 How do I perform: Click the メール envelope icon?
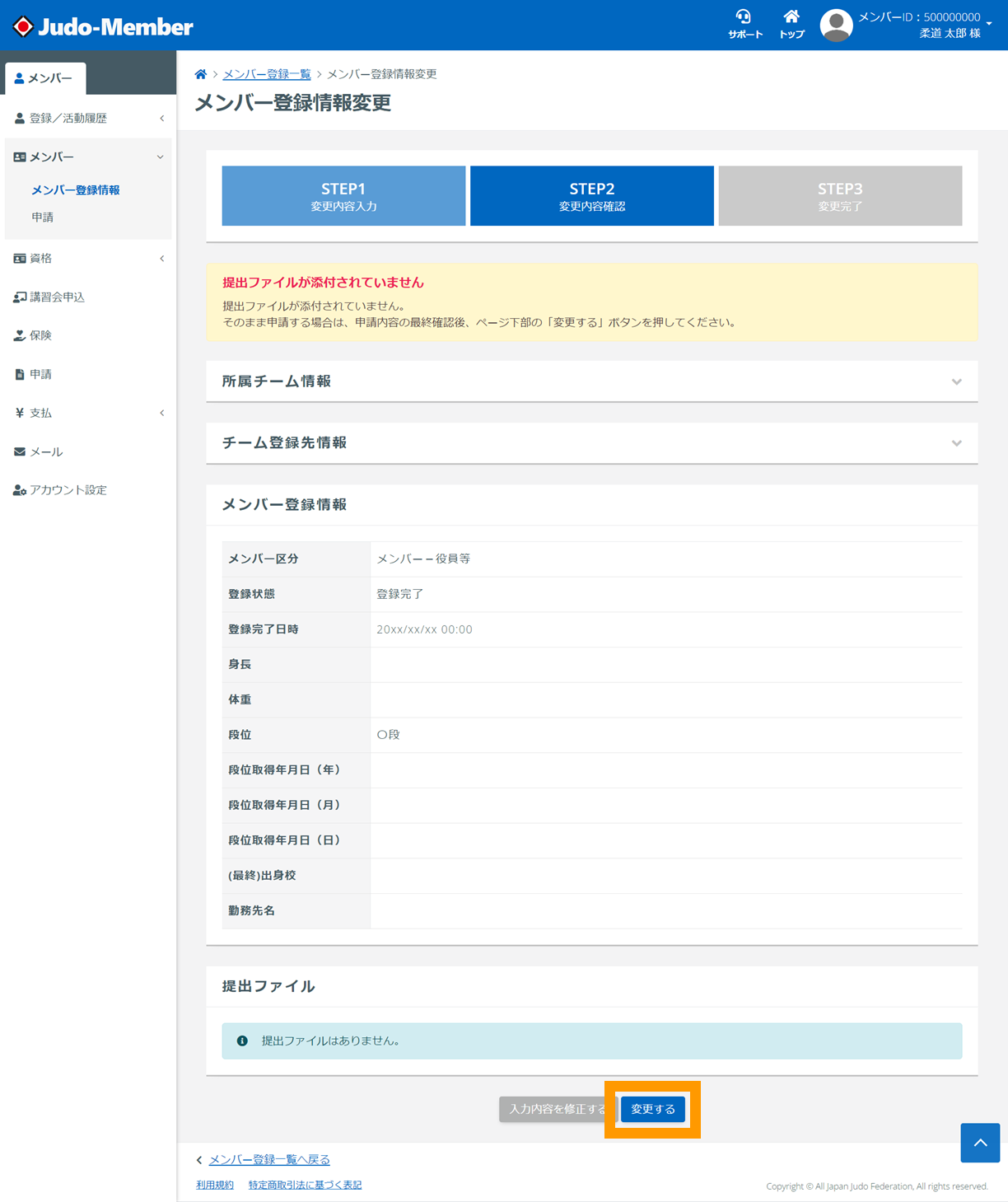pos(20,451)
